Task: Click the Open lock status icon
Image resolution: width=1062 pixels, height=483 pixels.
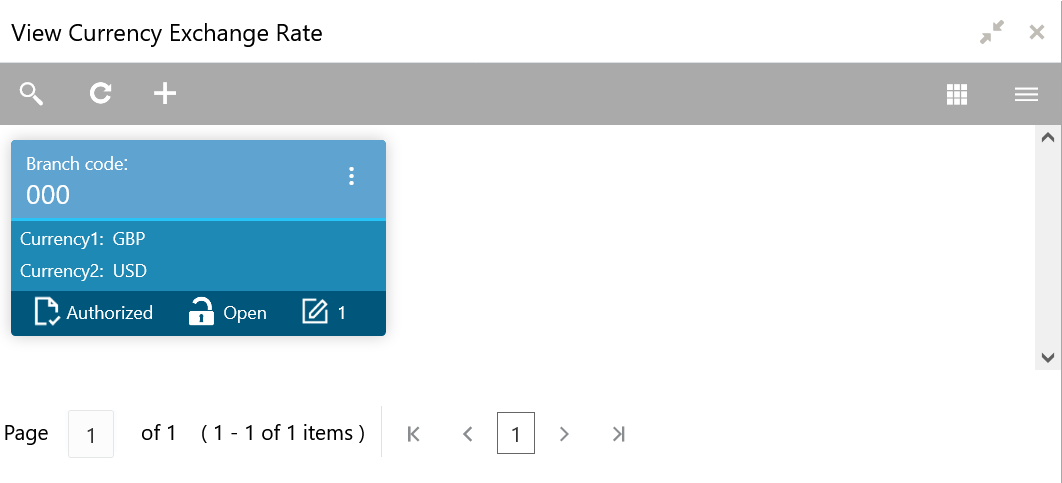Action: [x=202, y=312]
